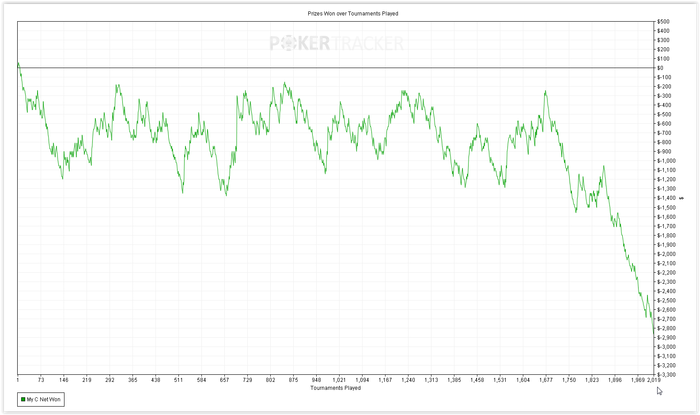Click the x-axis value 292

click(110, 380)
